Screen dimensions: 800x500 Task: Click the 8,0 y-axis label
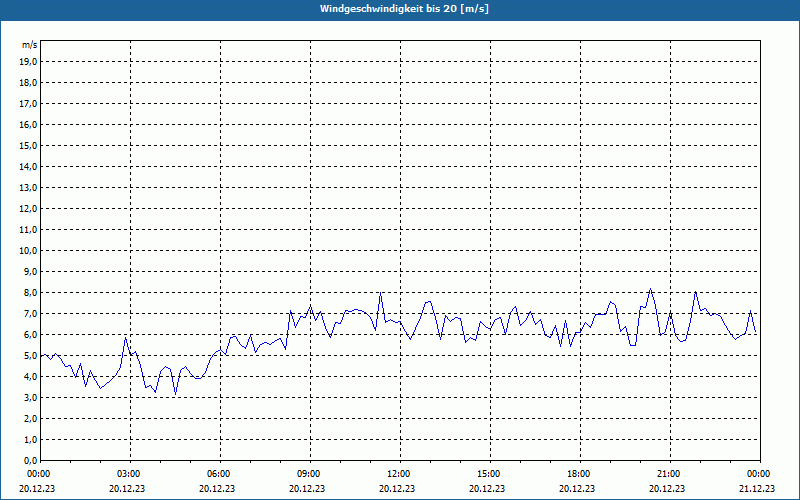(30, 292)
